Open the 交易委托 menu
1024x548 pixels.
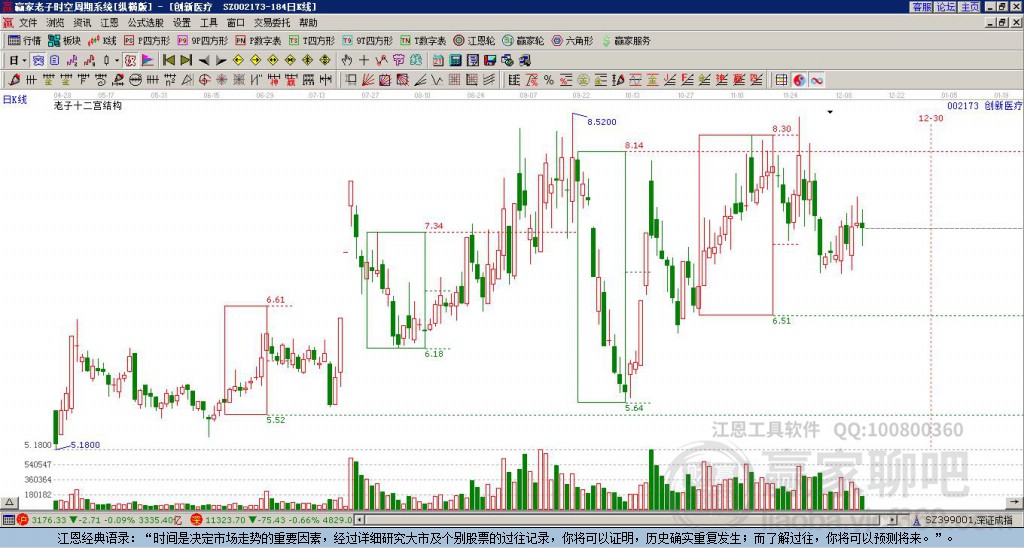(x=272, y=23)
